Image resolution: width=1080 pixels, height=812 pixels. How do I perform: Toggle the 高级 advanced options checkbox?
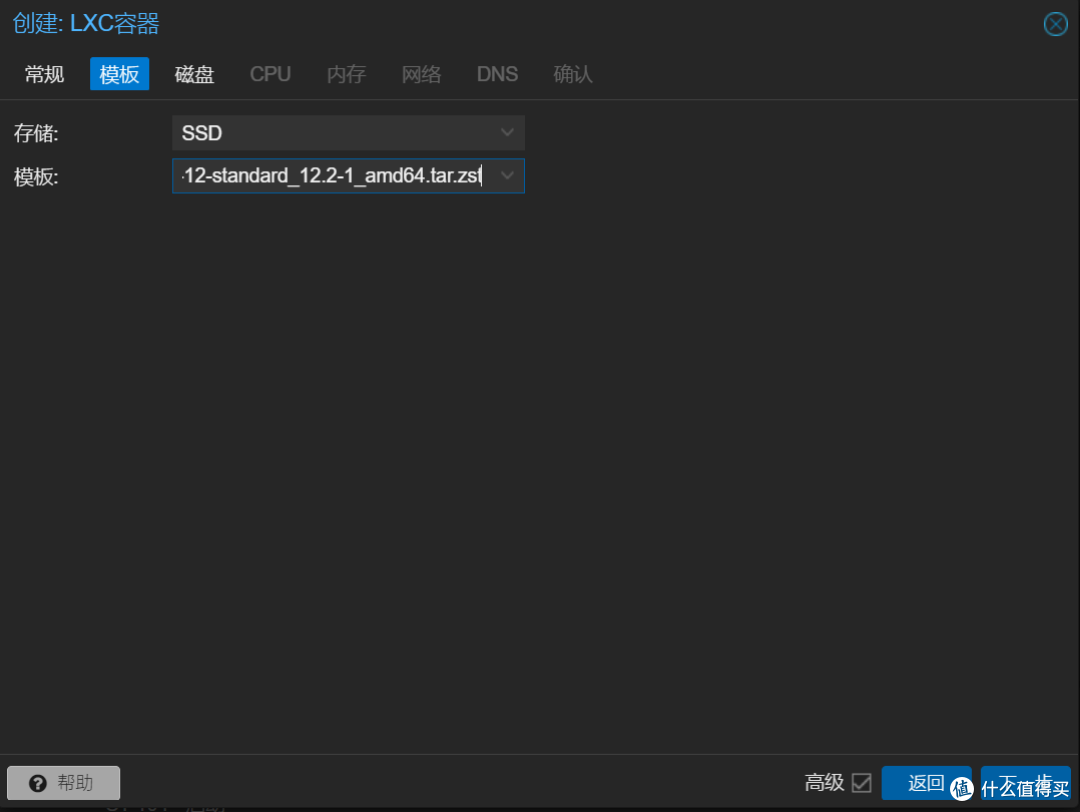point(862,783)
